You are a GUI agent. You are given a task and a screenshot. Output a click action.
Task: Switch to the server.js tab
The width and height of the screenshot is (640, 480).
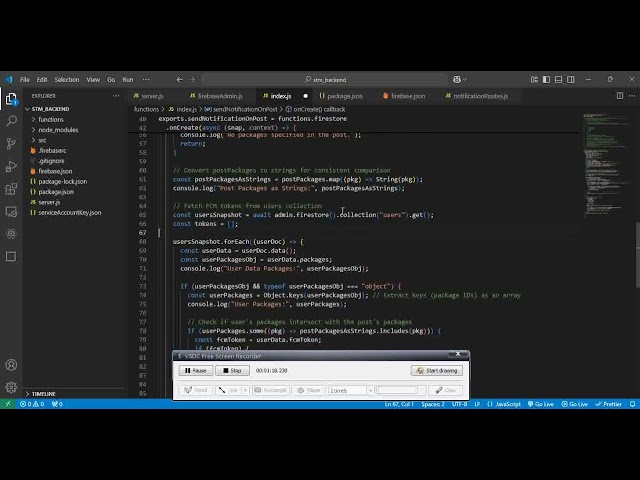pos(152,96)
